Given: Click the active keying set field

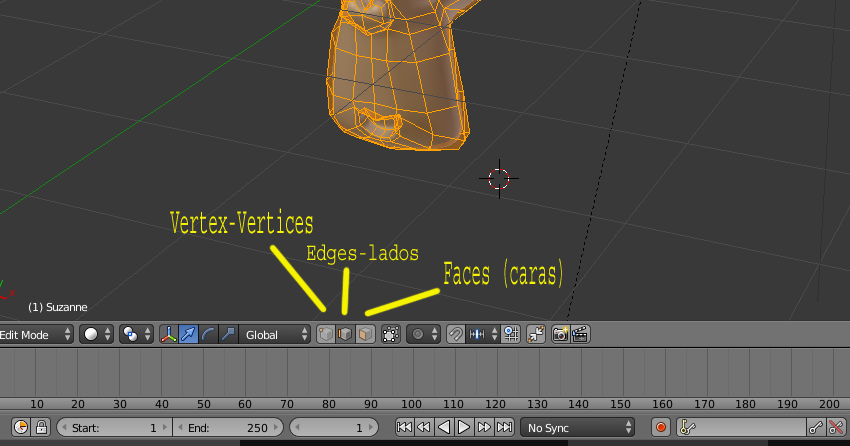Looking at the screenshot, I should pyautogui.click(x=741, y=428).
